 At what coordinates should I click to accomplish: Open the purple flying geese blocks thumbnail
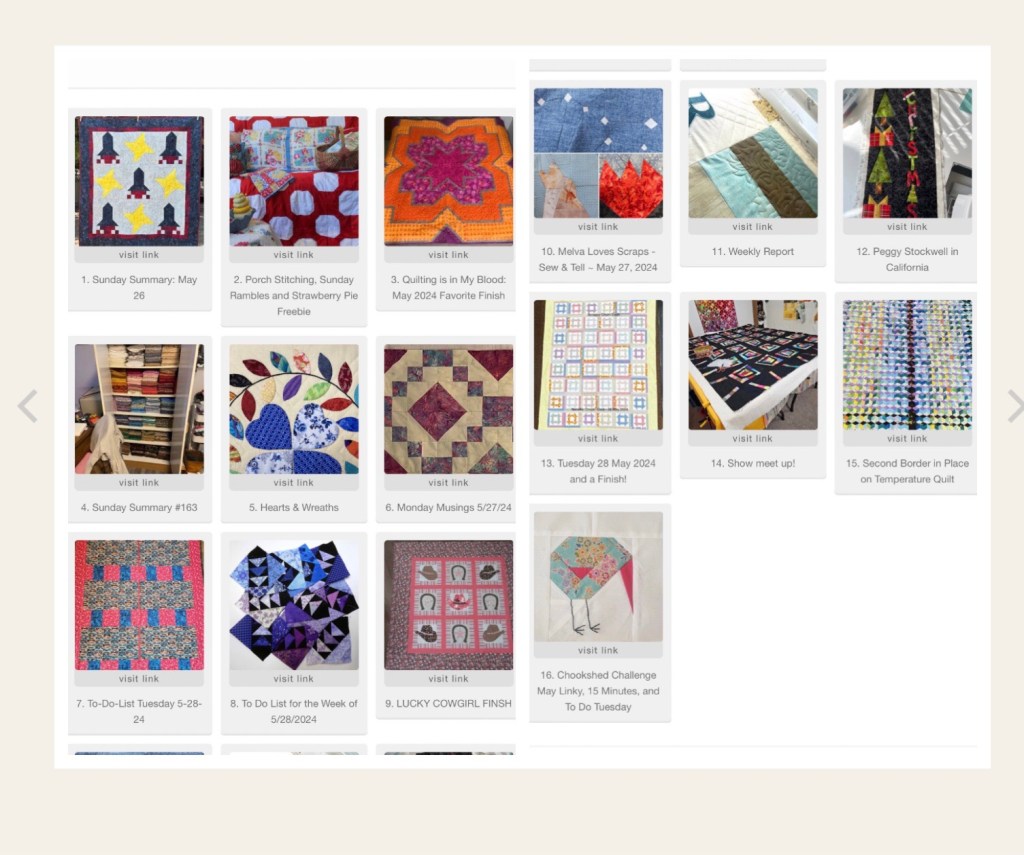[x=294, y=605]
